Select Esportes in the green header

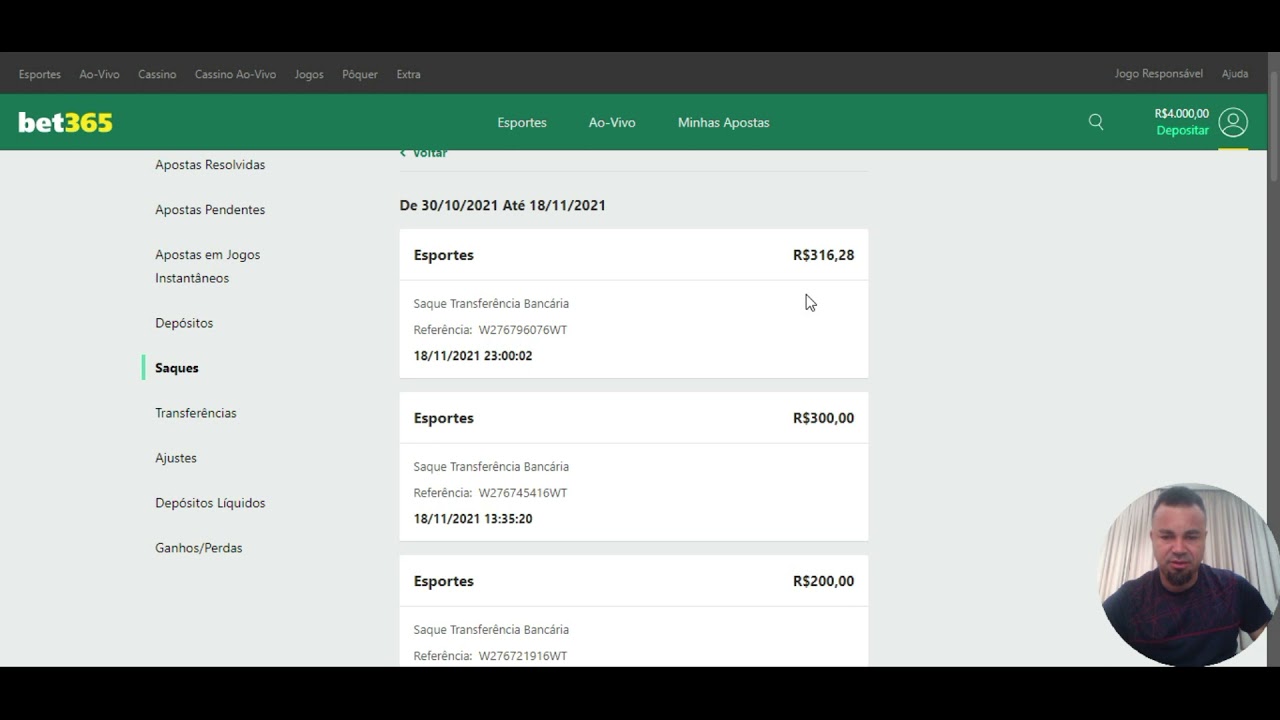[522, 122]
